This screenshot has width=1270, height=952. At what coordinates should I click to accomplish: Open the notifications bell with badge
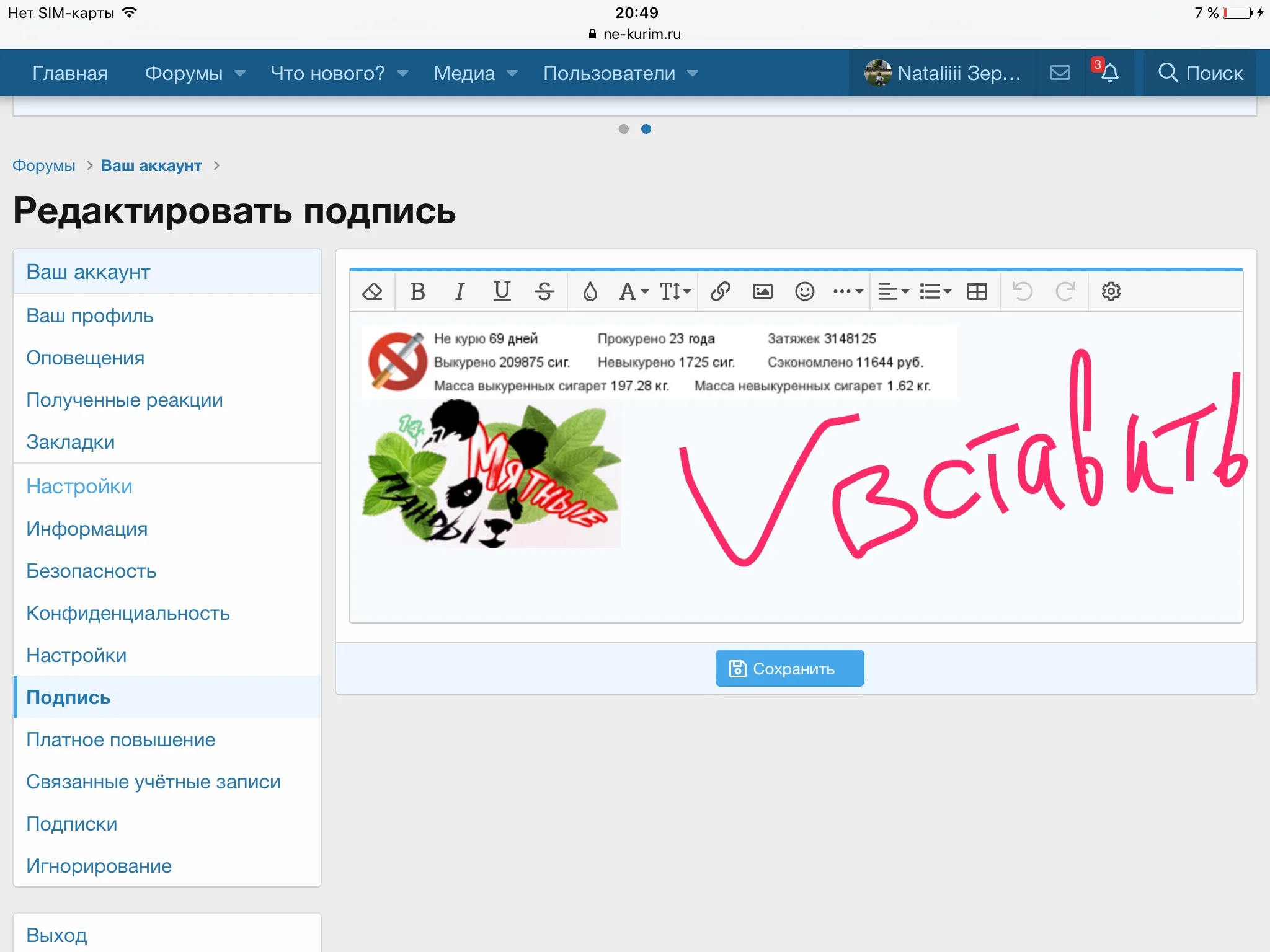1109,73
